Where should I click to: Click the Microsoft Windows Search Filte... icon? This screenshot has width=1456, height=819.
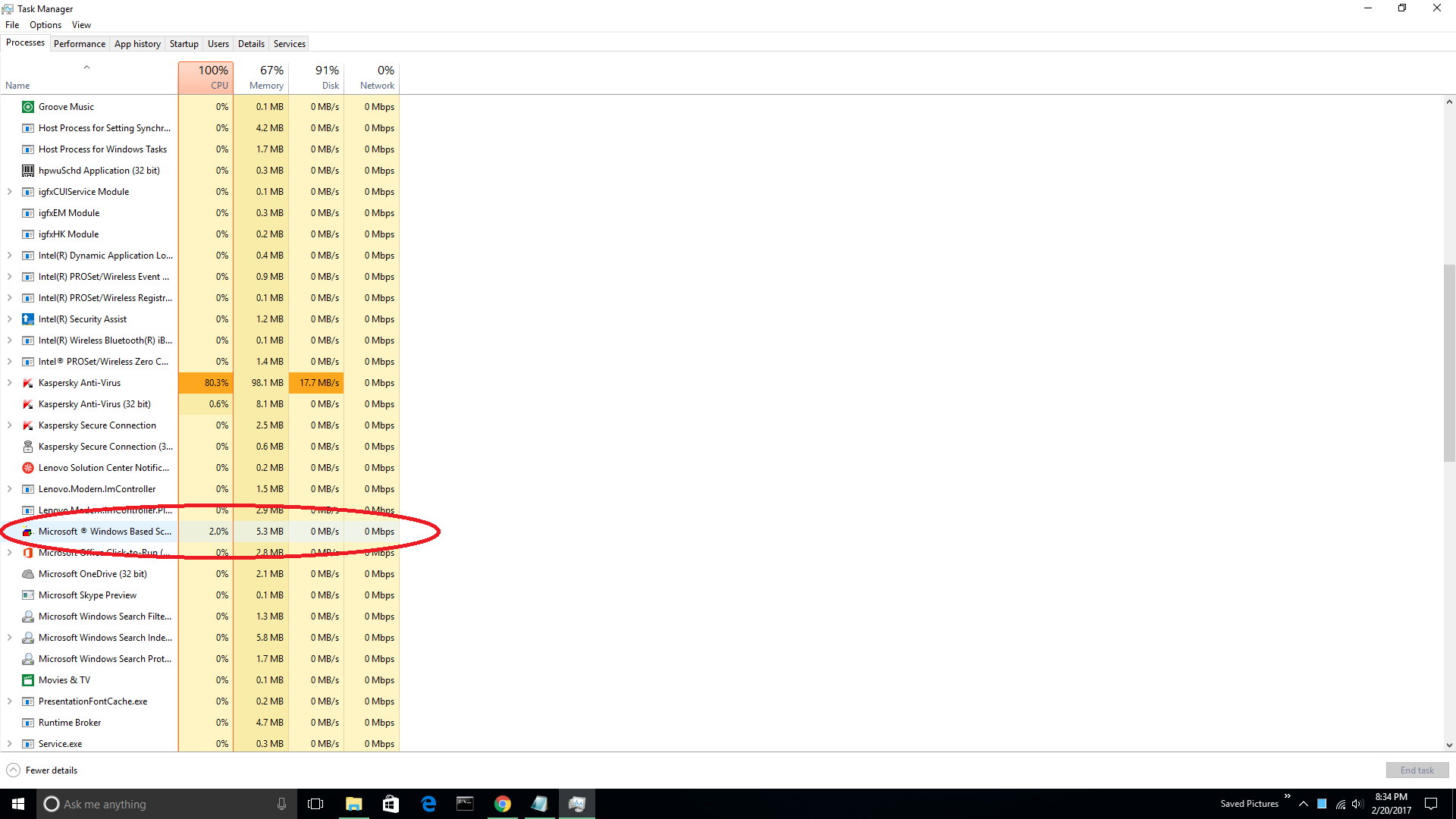point(28,617)
